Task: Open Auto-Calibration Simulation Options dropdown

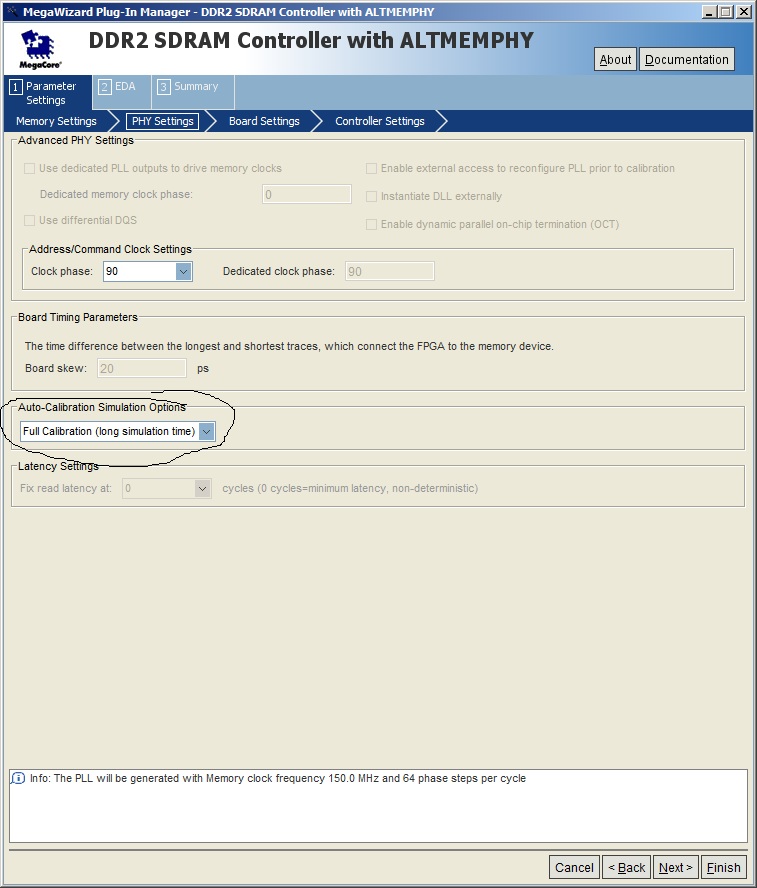Action: (118, 432)
